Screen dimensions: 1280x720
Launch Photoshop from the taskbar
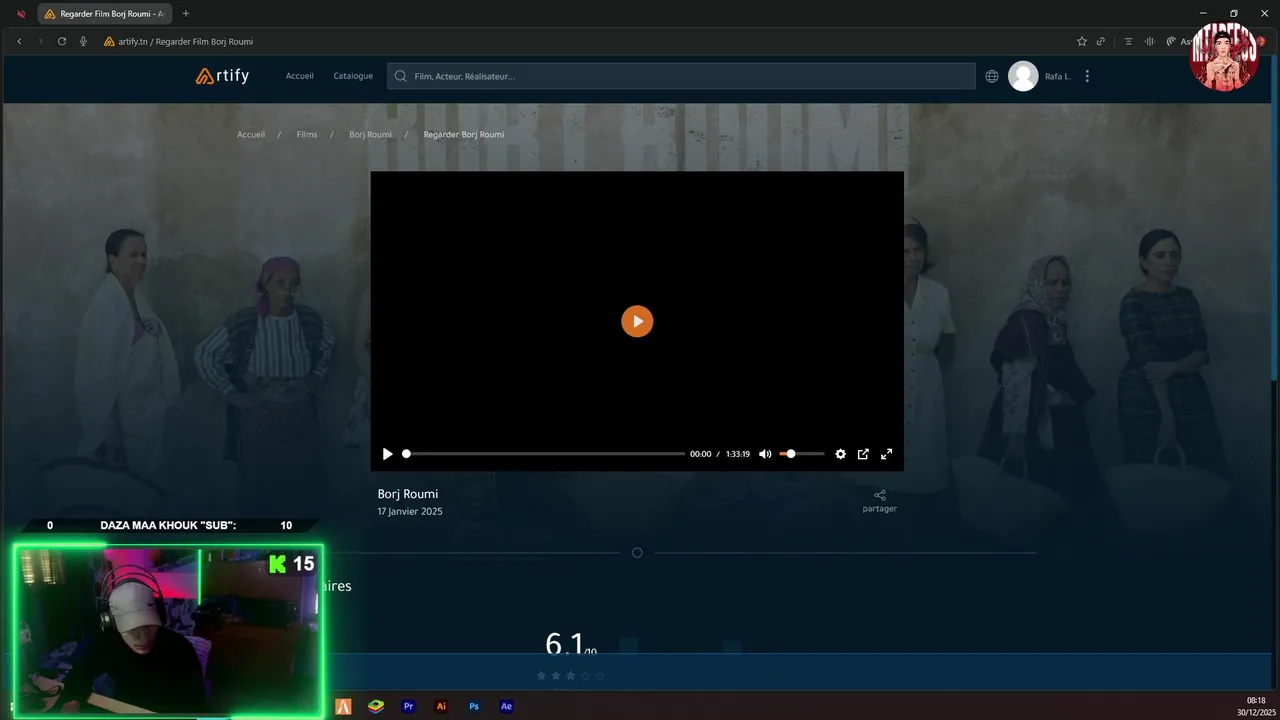[474, 706]
